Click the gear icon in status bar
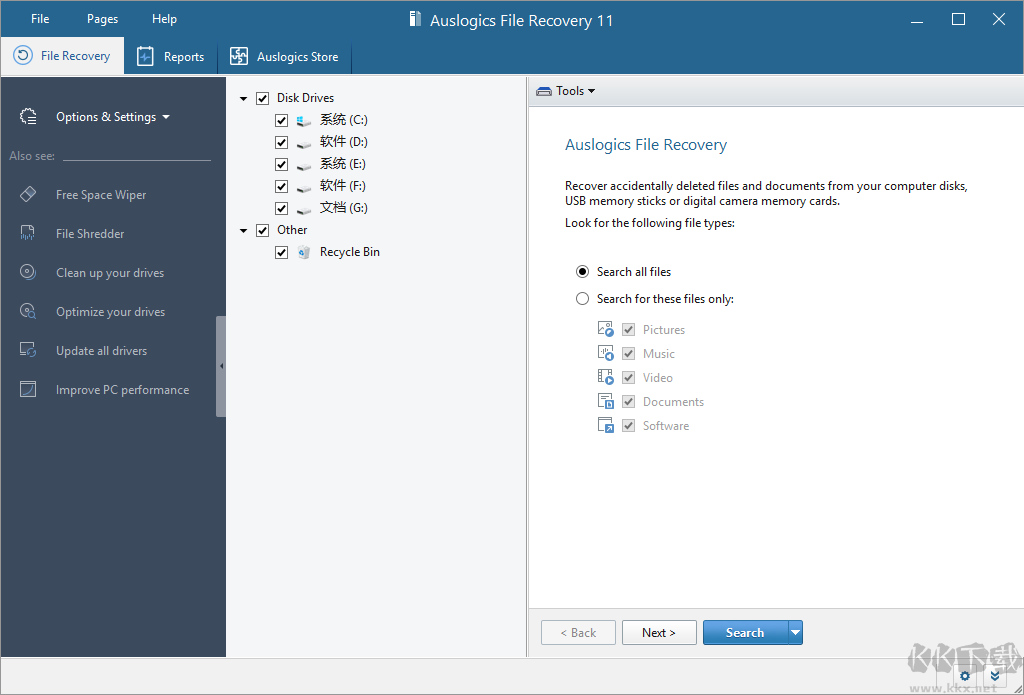This screenshot has width=1024, height=695. point(965,676)
